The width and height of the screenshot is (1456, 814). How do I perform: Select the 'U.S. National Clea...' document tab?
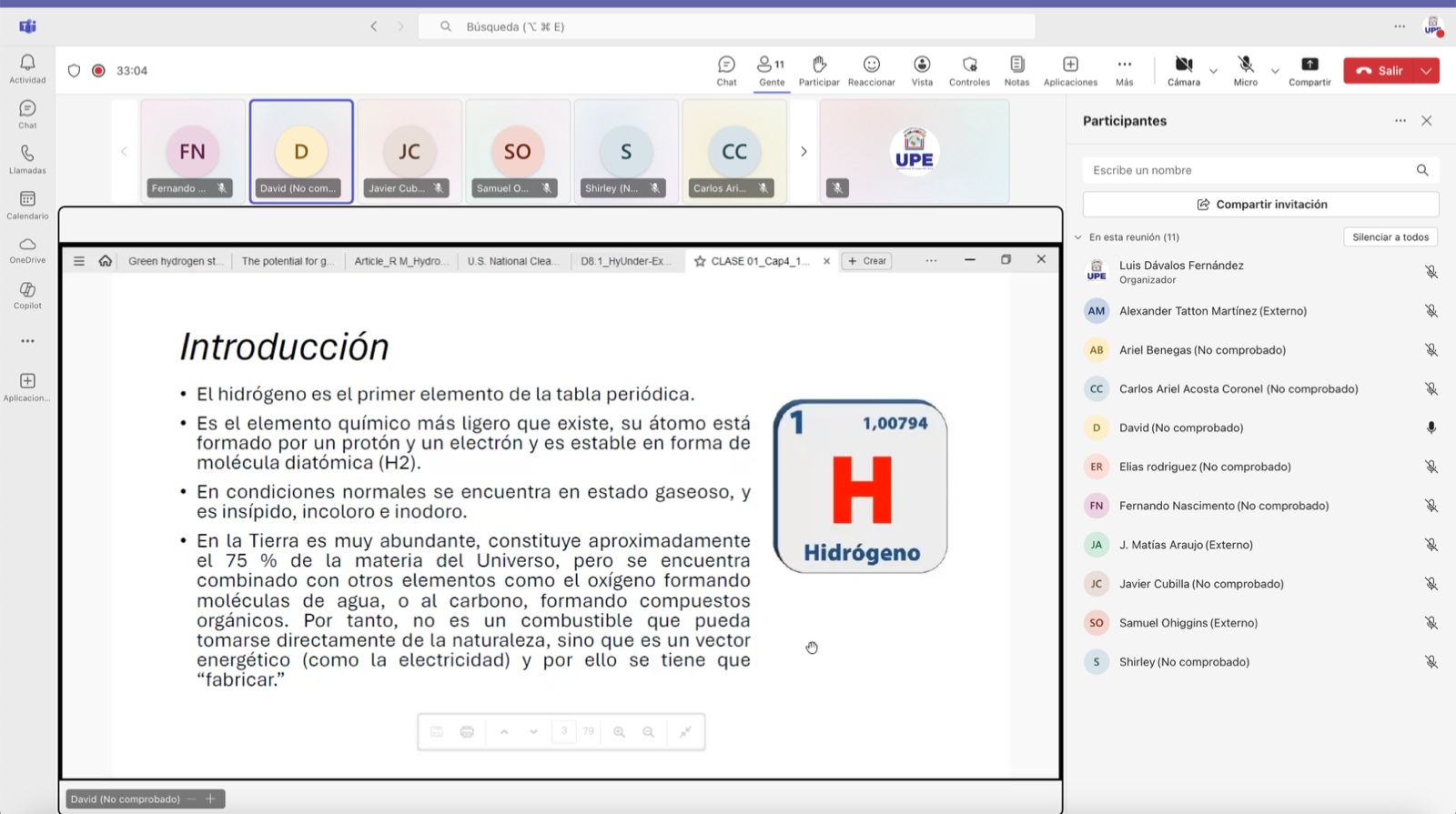click(x=512, y=261)
